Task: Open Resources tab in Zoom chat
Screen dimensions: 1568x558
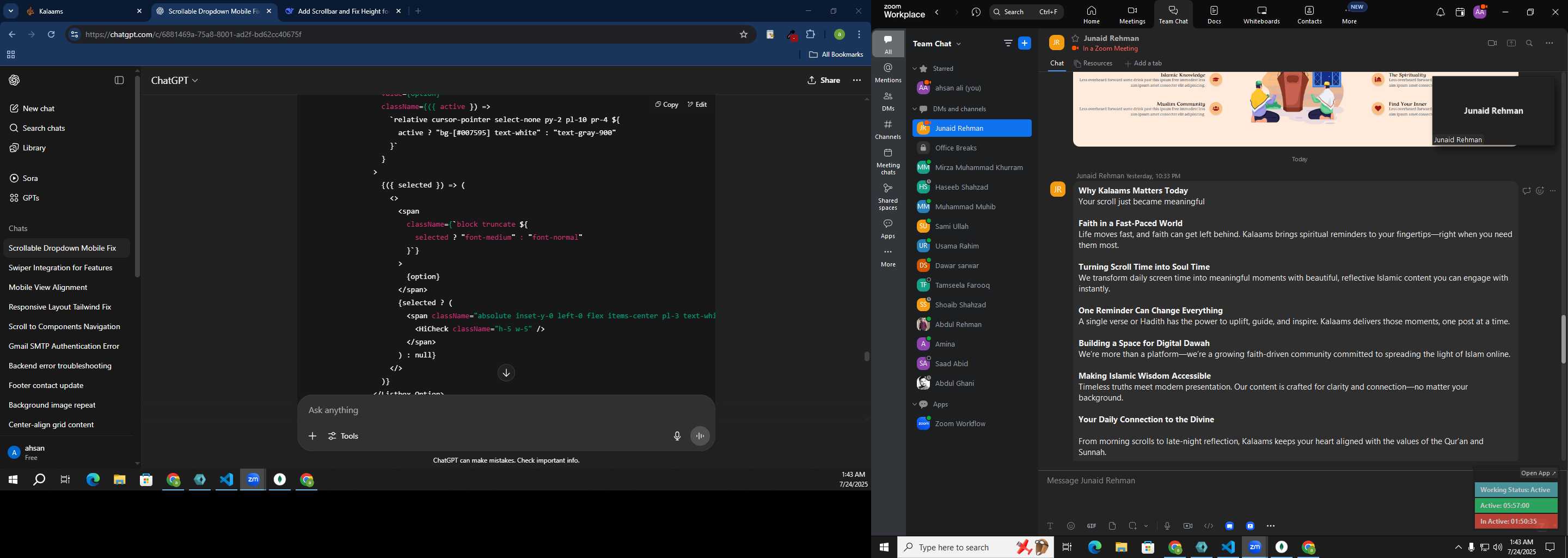Action: (x=1093, y=63)
